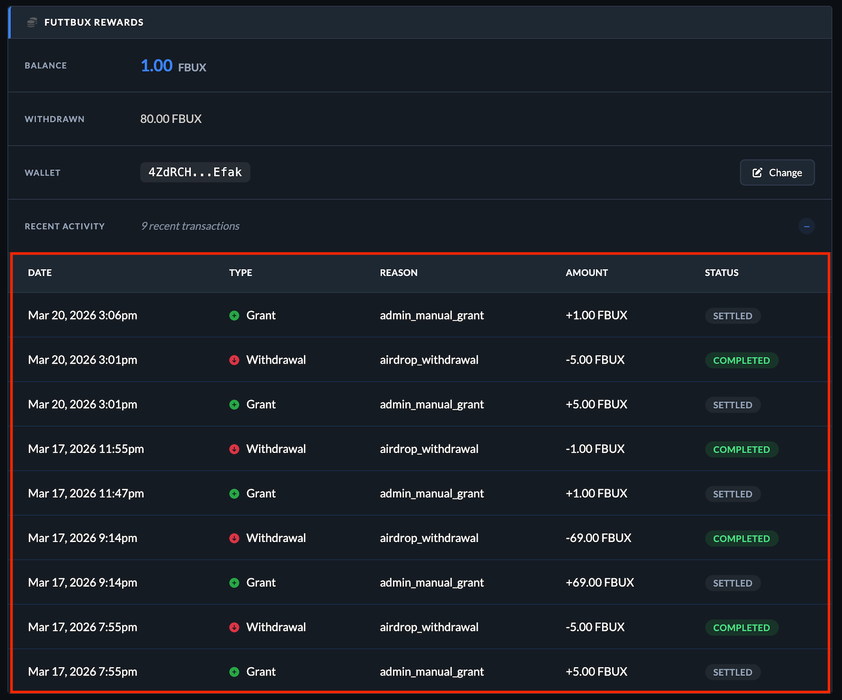Click the COMPLETED badge on the Mar 20 withdrawal

[x=741, y=360]
